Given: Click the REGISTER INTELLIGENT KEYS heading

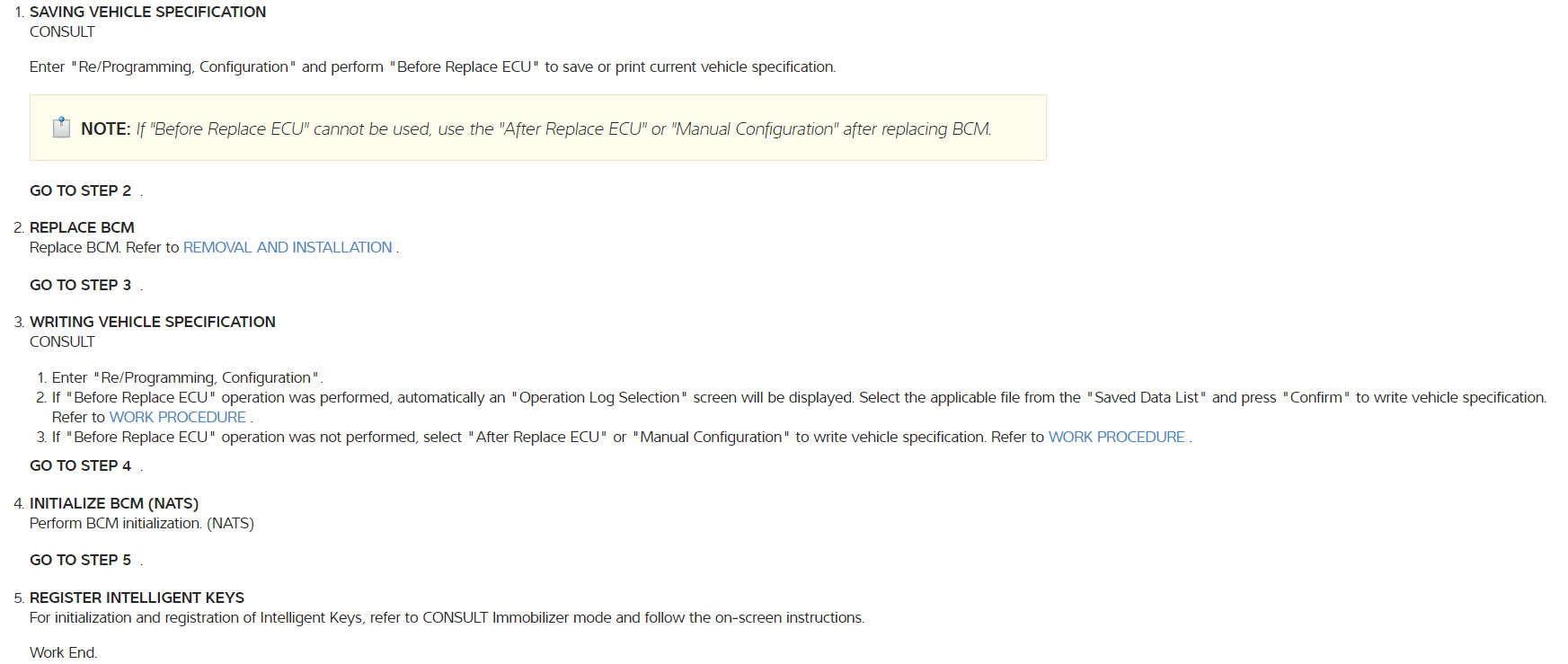Looking at the screenshot, I should click(137, 598).
